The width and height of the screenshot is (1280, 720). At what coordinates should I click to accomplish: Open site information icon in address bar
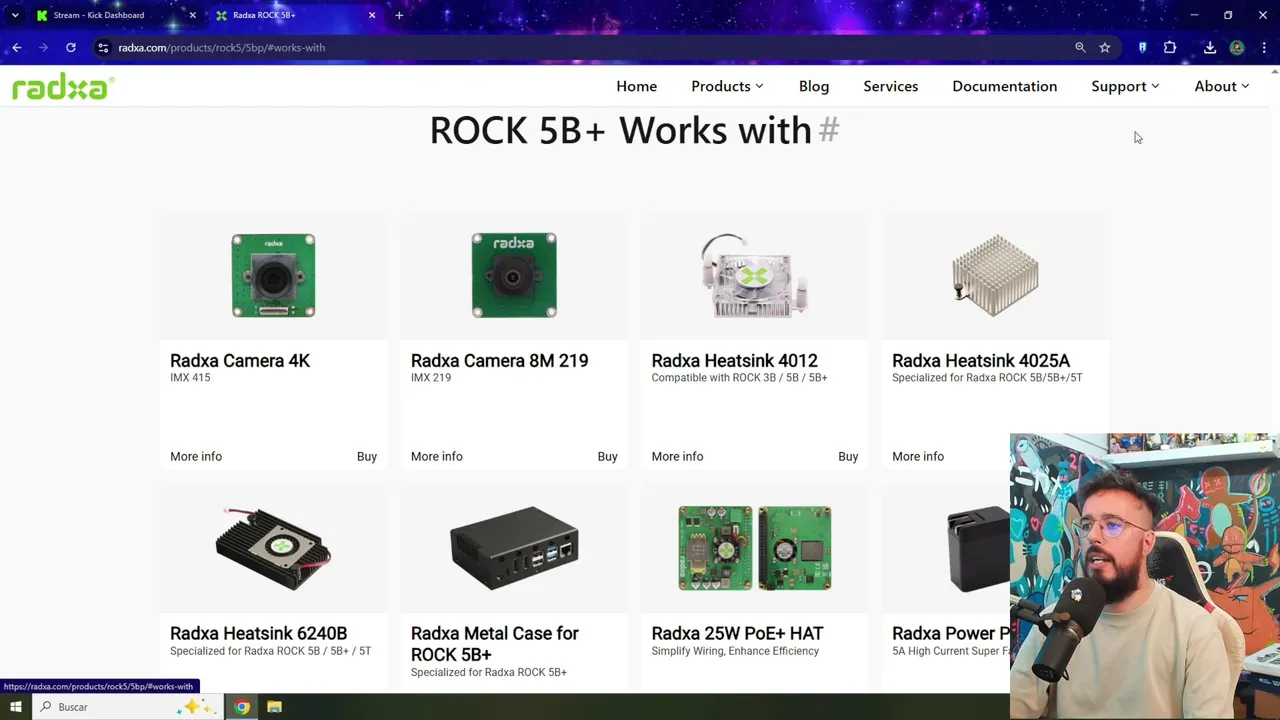(x=103, y=47)
